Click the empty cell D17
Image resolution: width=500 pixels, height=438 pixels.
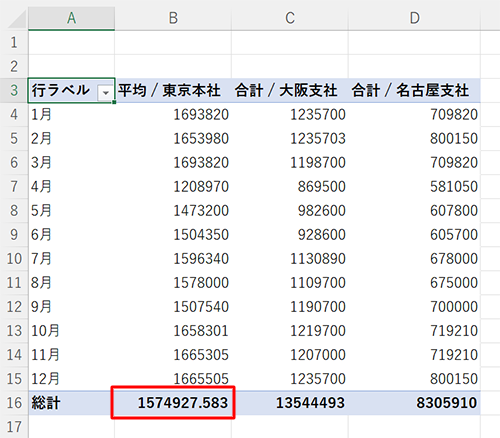[414, 427]
